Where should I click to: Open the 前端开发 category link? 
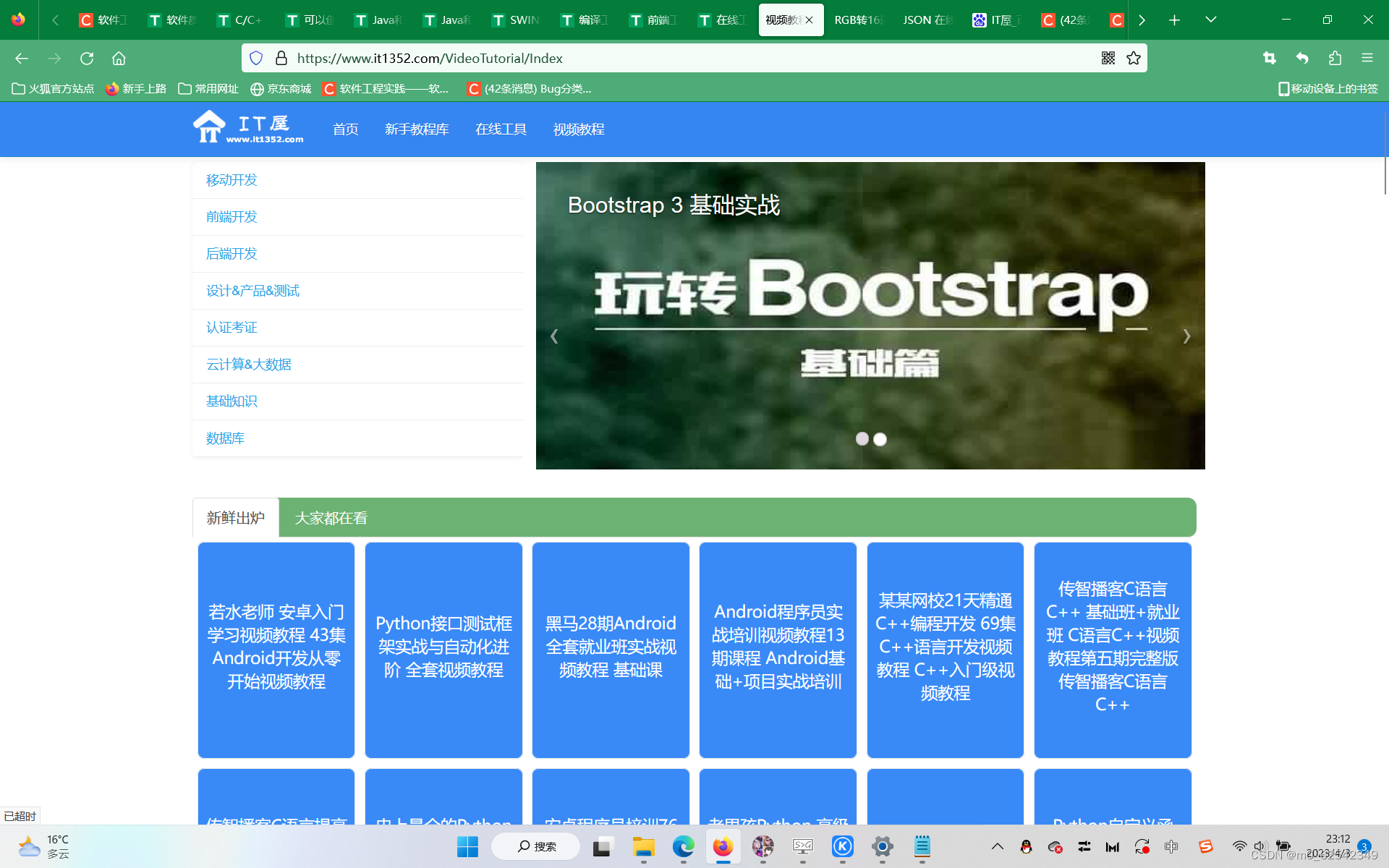(231, 217)
